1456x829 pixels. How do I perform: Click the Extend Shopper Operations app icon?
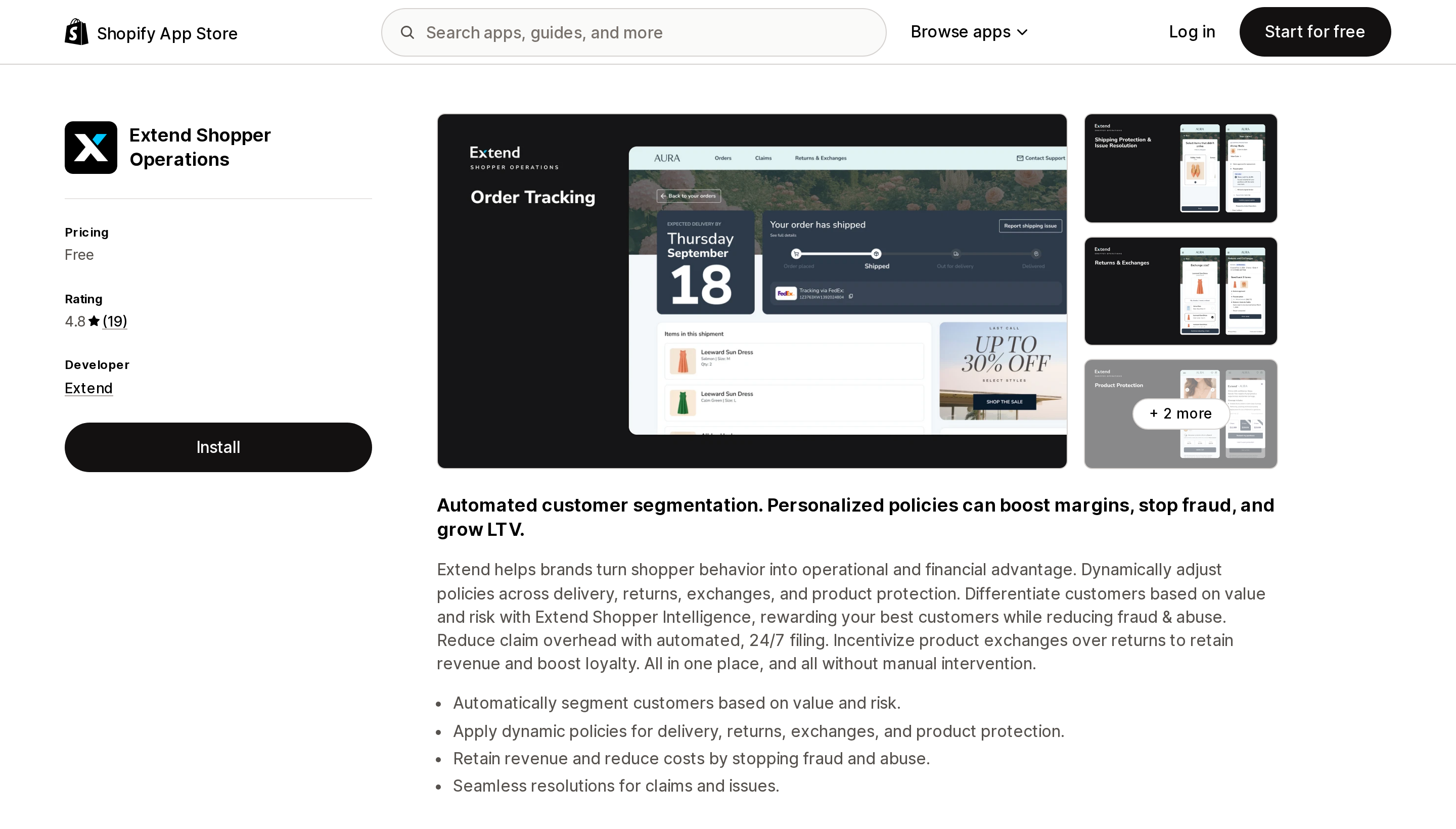click(x=91, y=148)
